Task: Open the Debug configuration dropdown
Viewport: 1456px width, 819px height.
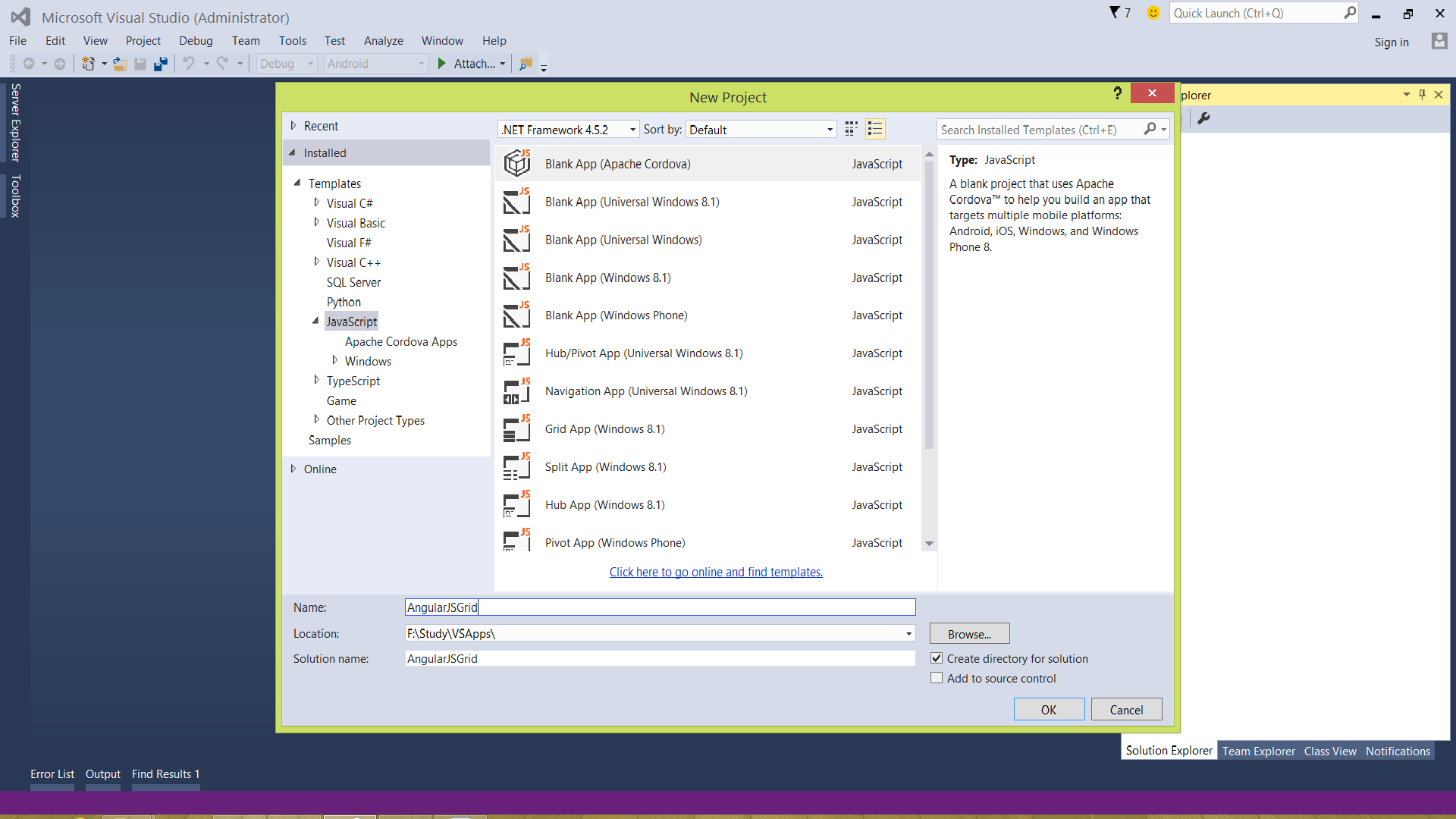Action: coord(287,64)
